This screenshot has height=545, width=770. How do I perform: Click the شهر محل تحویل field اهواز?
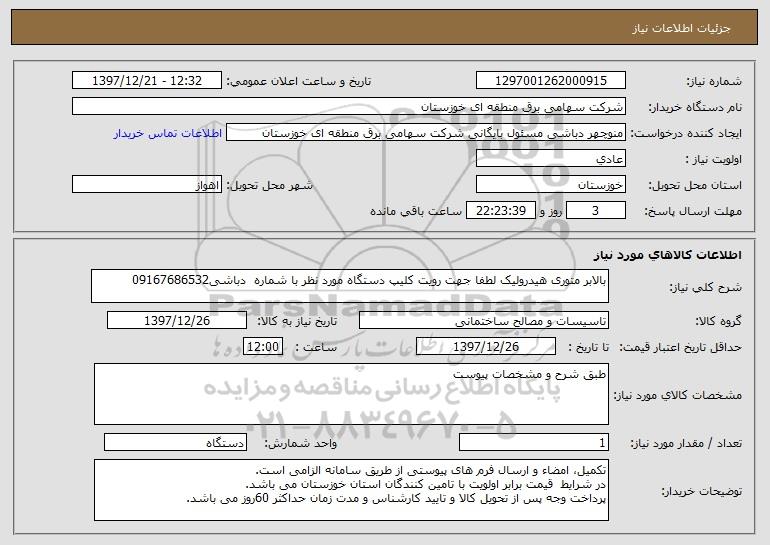[147, 185]
